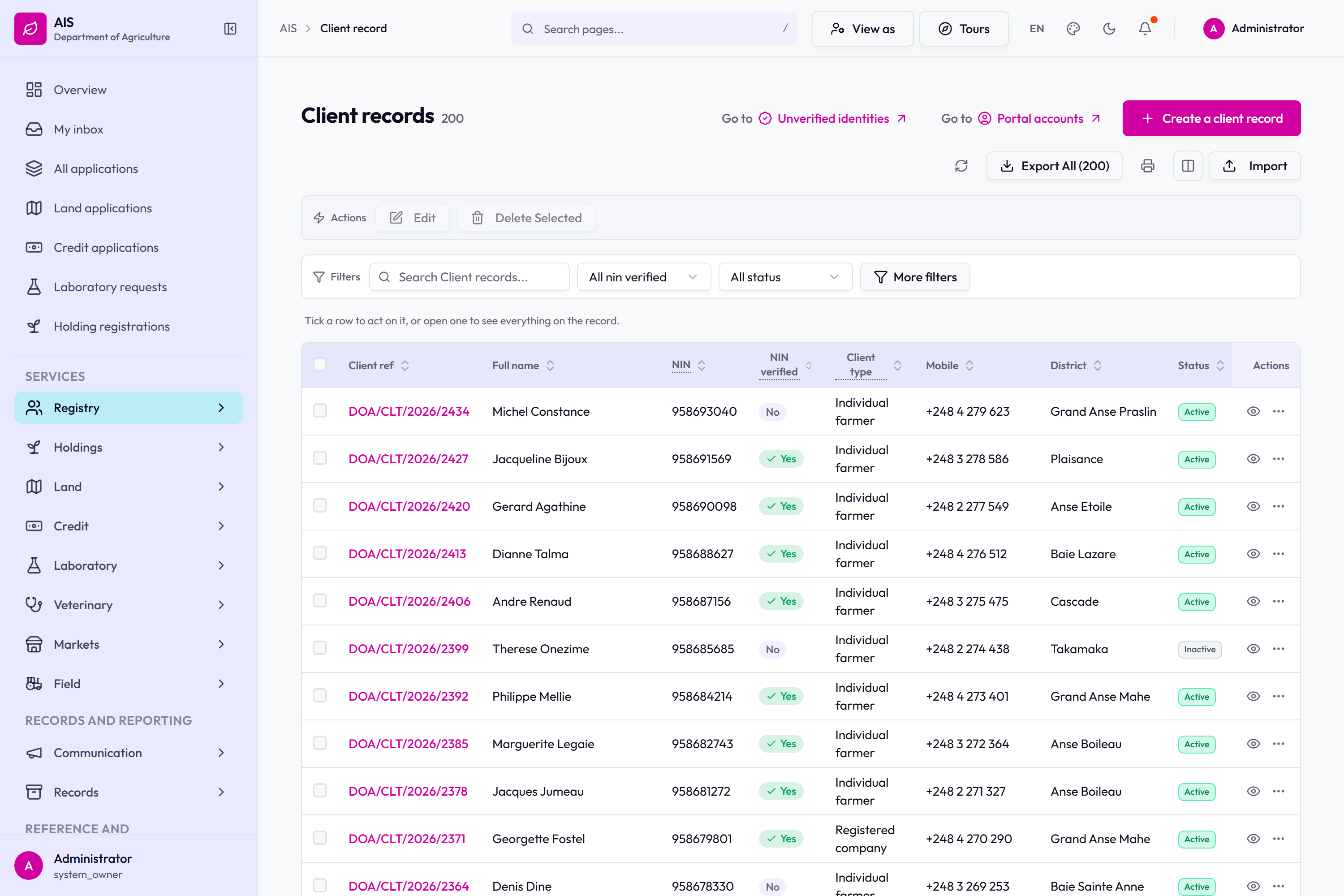Viewport: 1344px width, 896px height.
Task: Sort table by District column
Action: (x=1076, y=365)
